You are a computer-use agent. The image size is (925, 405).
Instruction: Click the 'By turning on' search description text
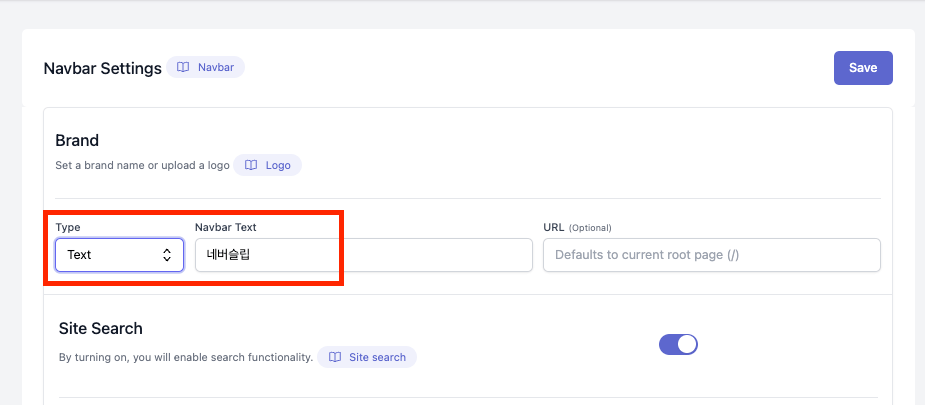(186, 357)
